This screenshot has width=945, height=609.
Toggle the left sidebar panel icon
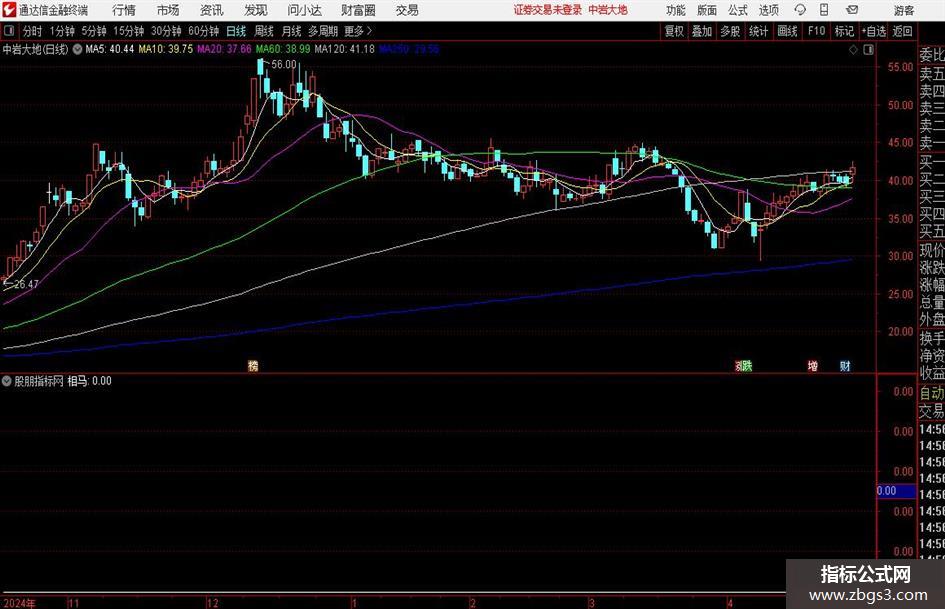[9, 31]
